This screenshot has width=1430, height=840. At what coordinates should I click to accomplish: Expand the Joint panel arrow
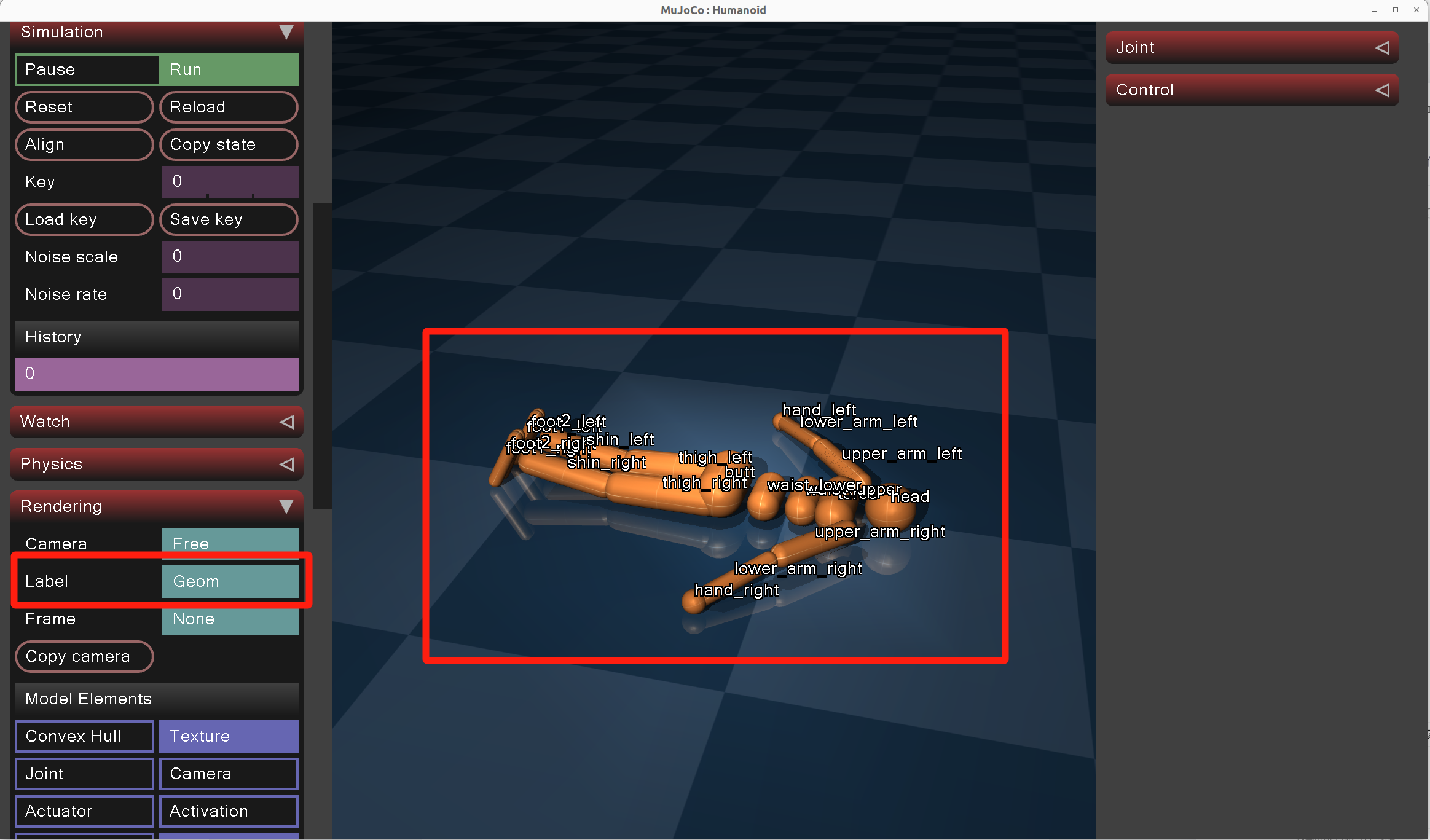click(x=1382, y=48)
